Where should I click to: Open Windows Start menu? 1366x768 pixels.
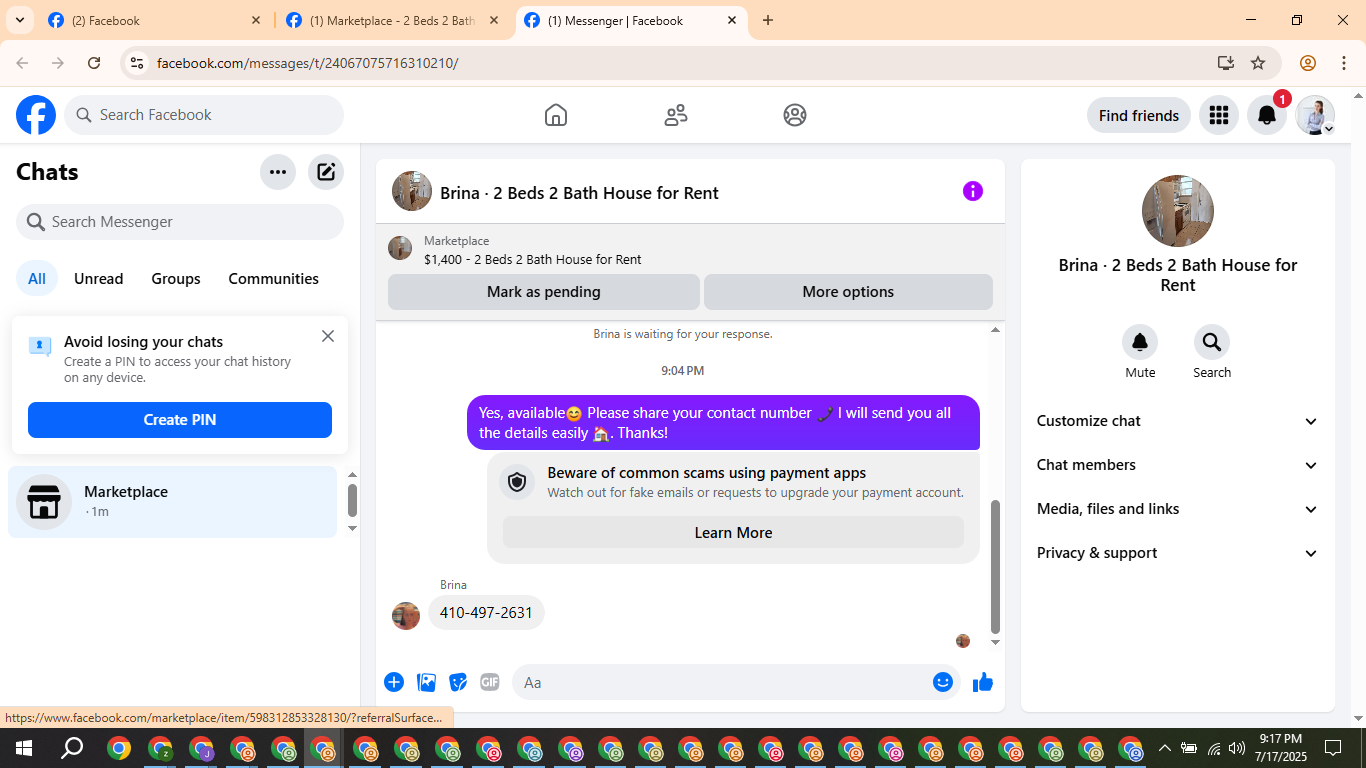[24, 748]
